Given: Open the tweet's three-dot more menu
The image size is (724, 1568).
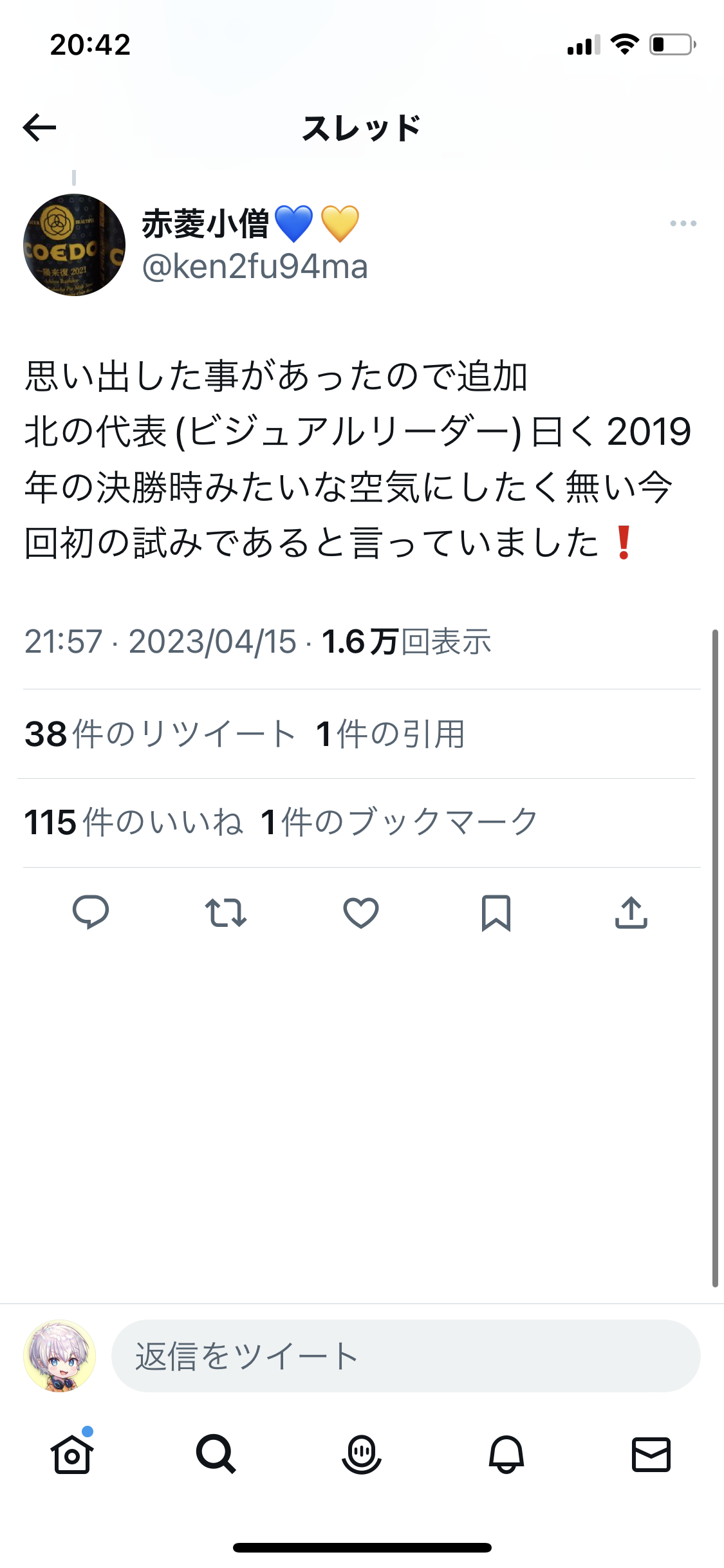Looking at the screenshot, I should (x=683, y=223).
